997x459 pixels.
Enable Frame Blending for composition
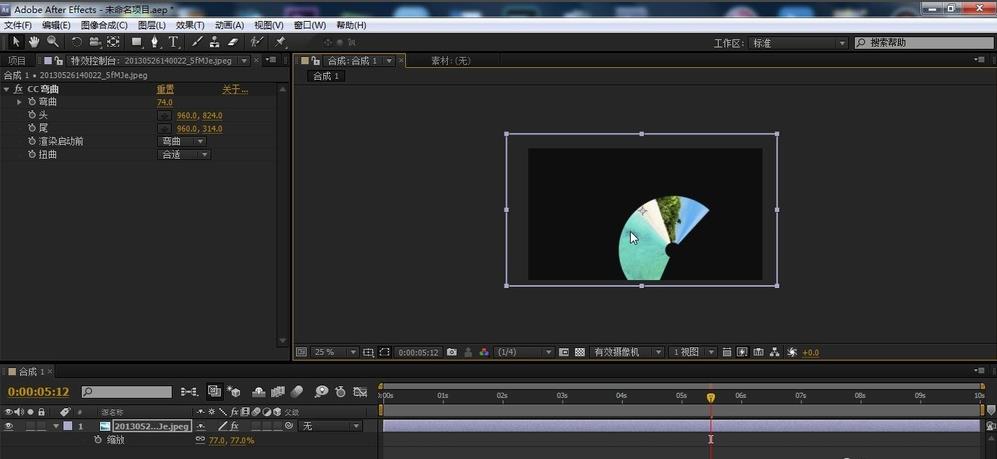[x=278, y=392]
